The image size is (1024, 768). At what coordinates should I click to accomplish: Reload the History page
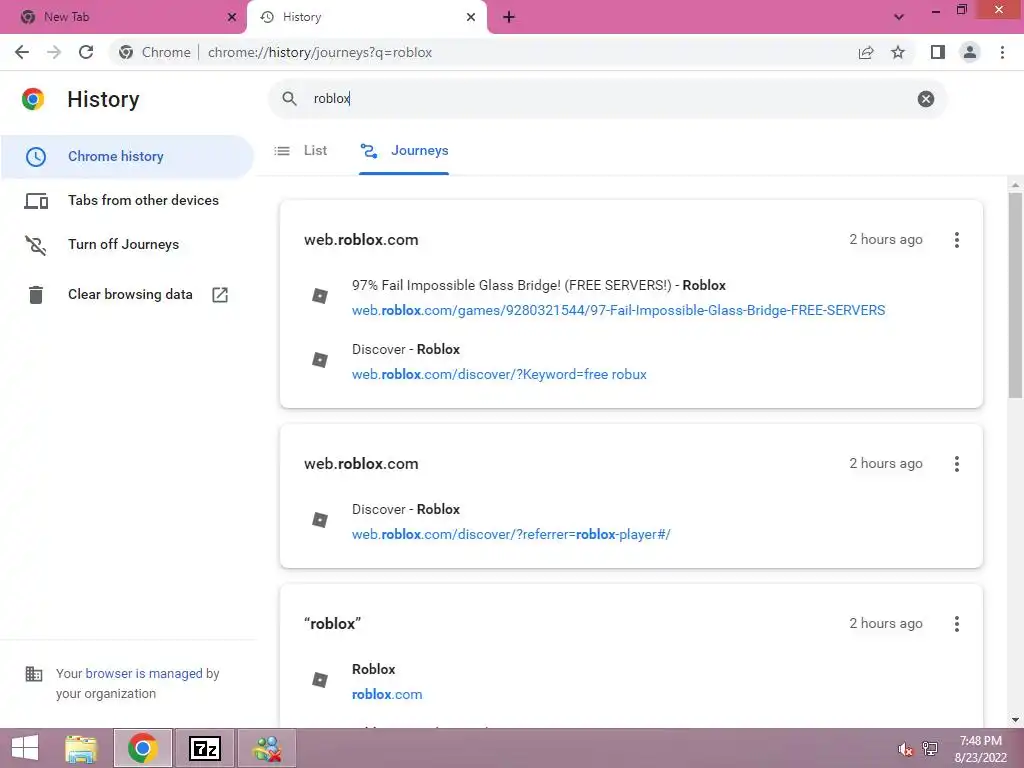pyautogui.click(x=86, y=52)
